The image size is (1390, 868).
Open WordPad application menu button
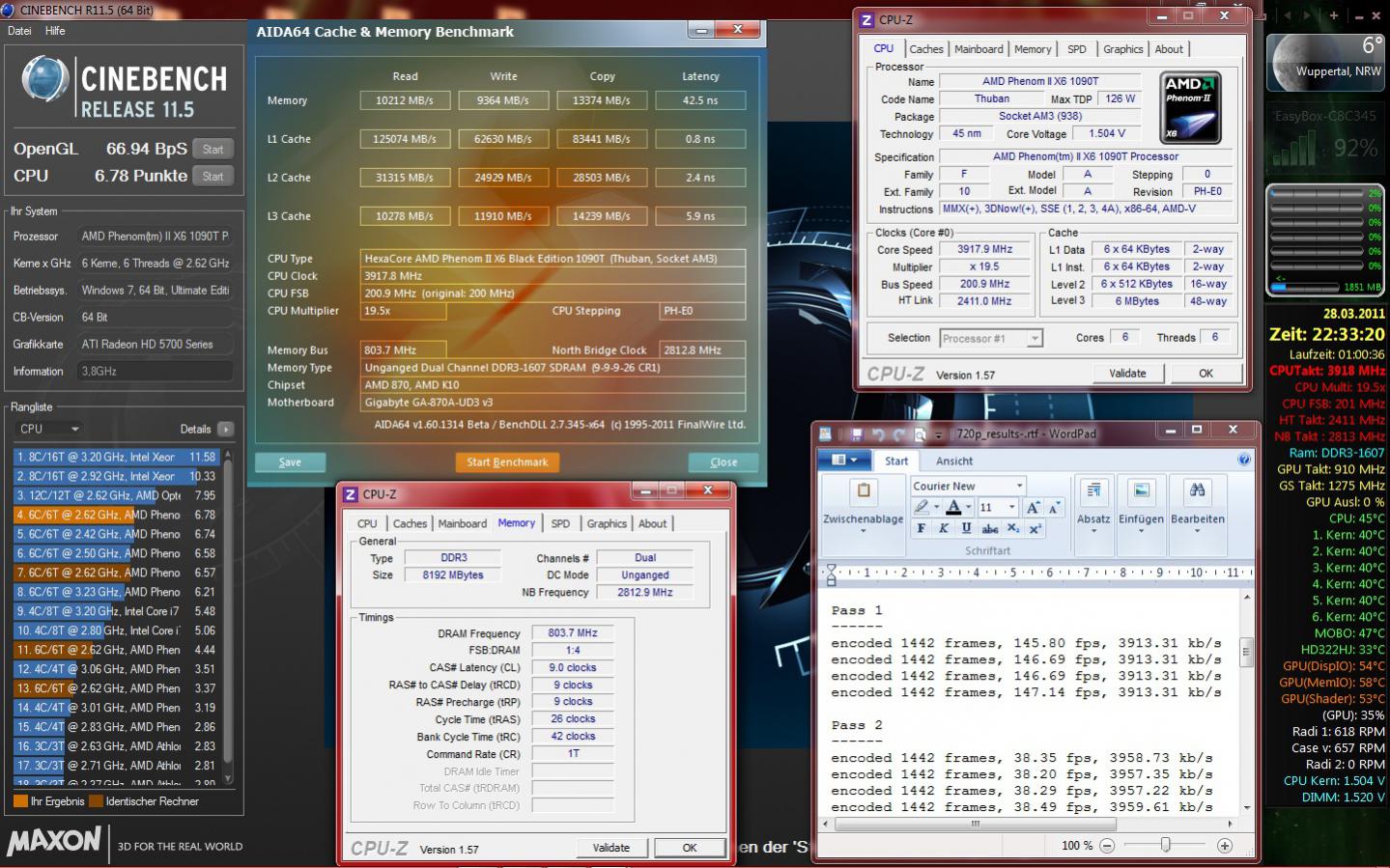tap(844, 461)
